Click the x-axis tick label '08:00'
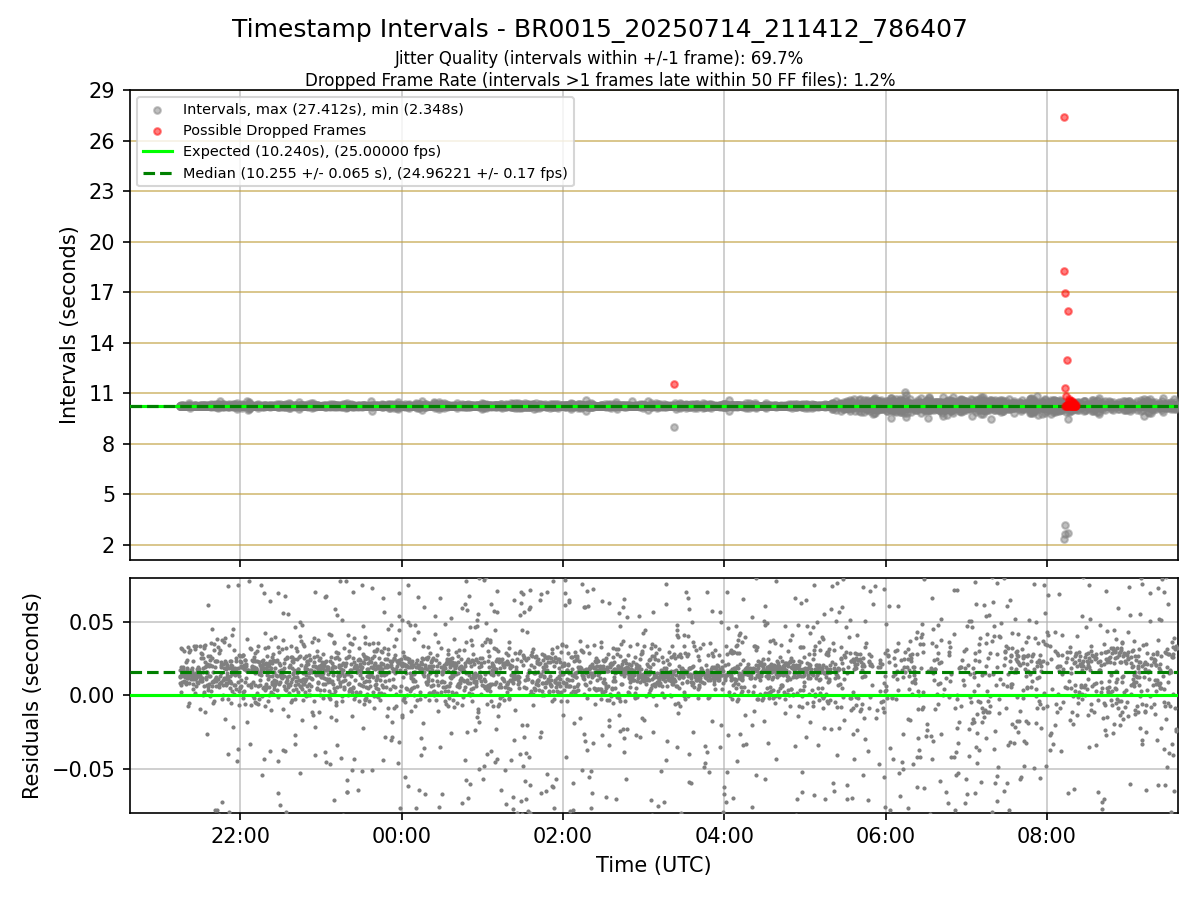Image resolution: width=1200 pixels, height=900 pixels. pyautogui.click(x=1047, y=835)
